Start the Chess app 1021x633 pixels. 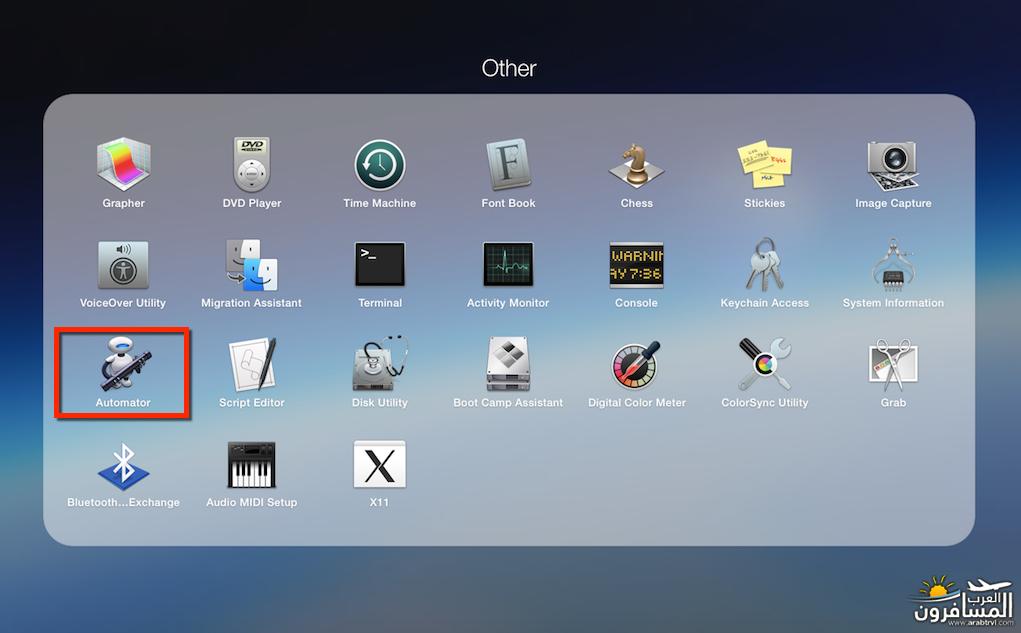tap(636, 165)
